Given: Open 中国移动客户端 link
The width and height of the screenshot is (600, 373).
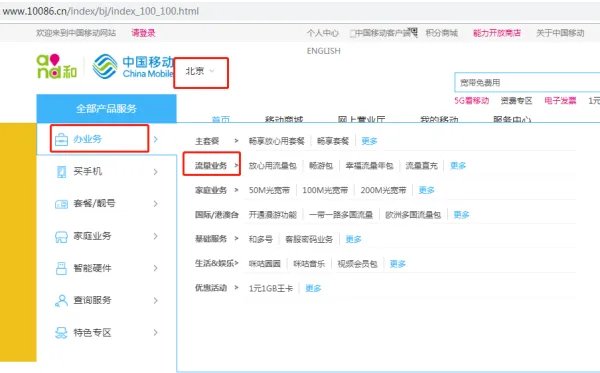Looking at the screenshot, I should (x=383, y=33).
